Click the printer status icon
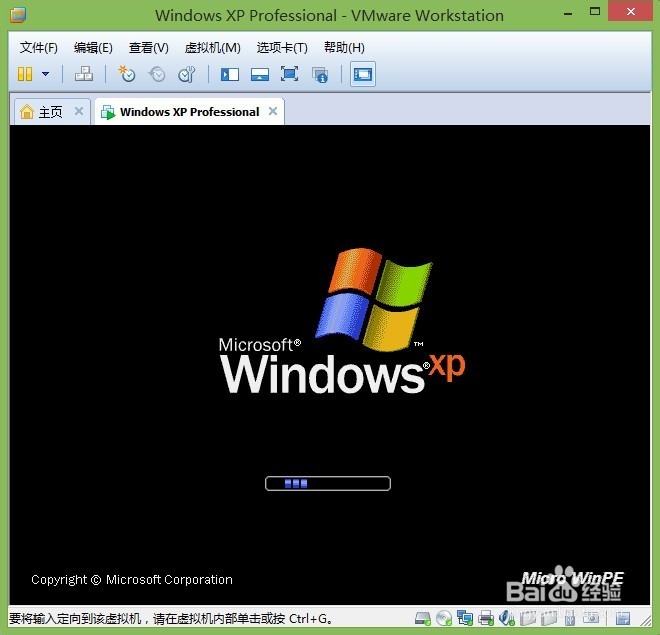The height and width of the screenshot is (635, 660). point(486,618)
